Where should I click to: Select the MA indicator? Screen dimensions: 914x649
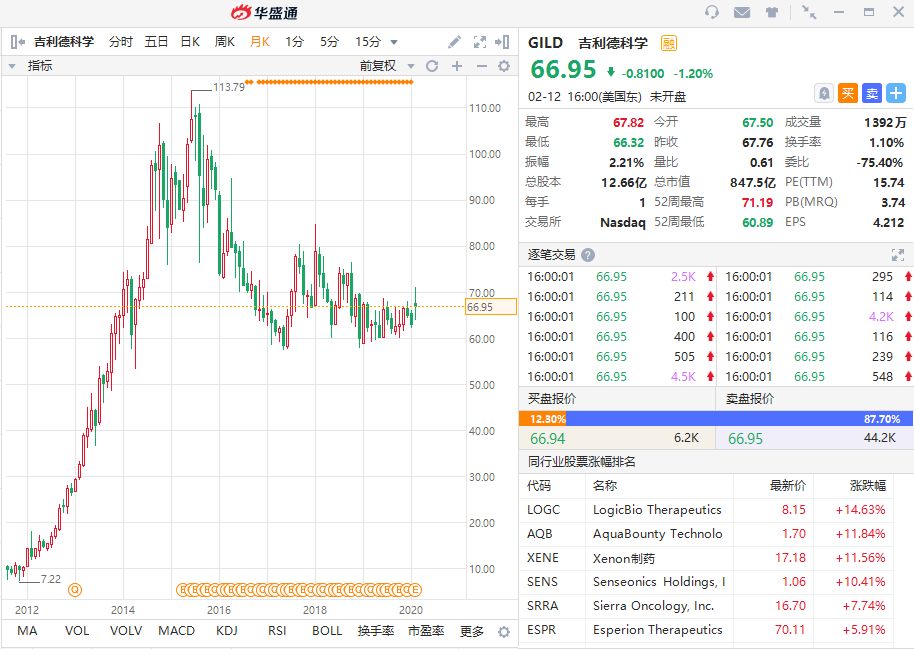27,631
